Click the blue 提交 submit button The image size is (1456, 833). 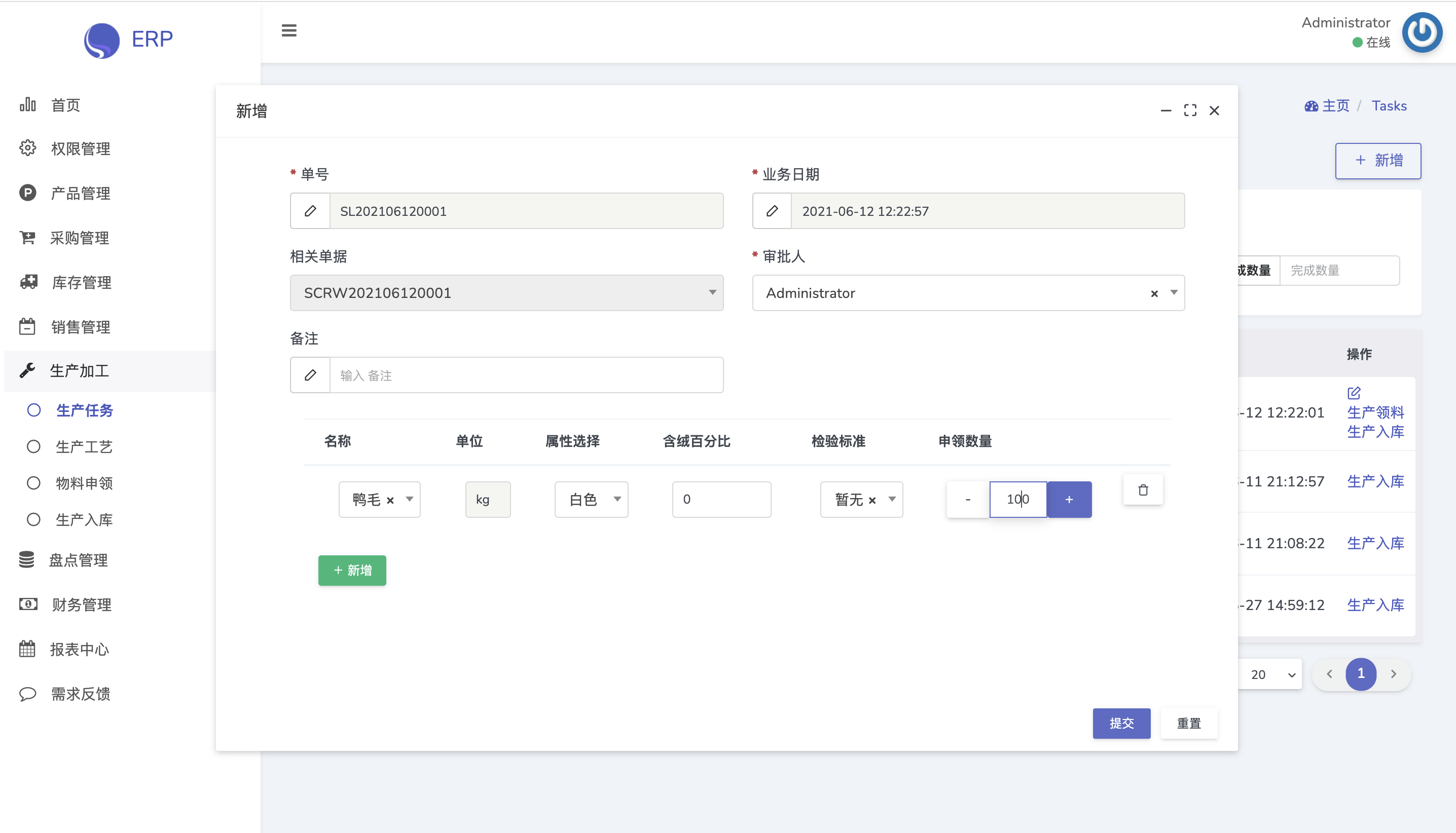(x=1121, y=723)
